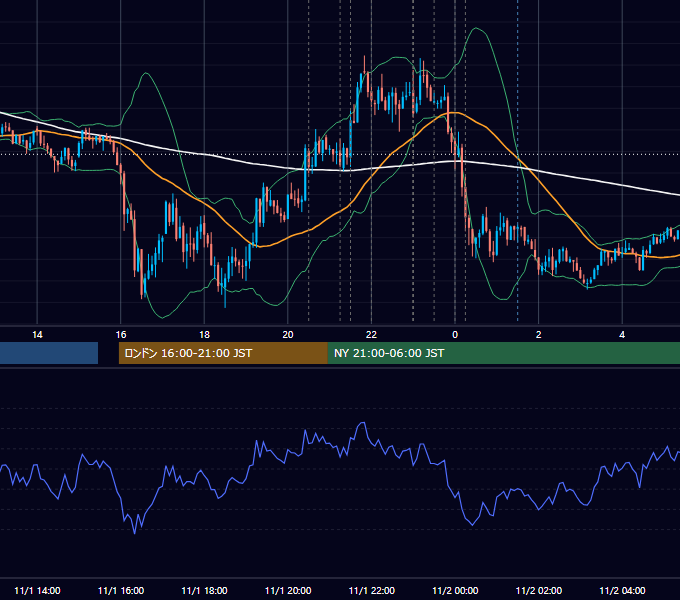Click the 11/1 16:00 label on indicator axis
680x600 pixels.
point(121,590)
